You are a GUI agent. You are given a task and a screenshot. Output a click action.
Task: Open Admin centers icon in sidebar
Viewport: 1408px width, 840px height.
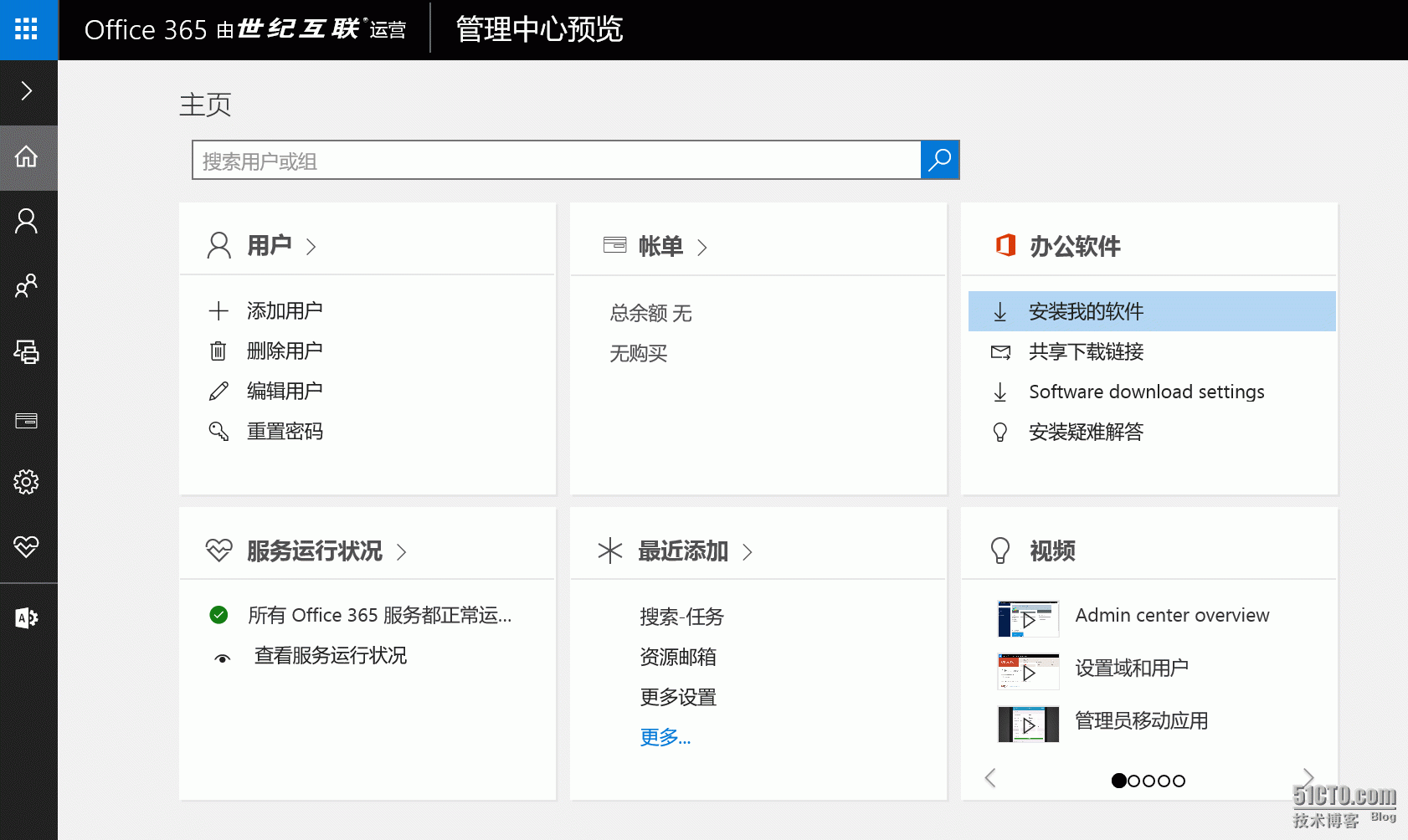tap(26, 617)
